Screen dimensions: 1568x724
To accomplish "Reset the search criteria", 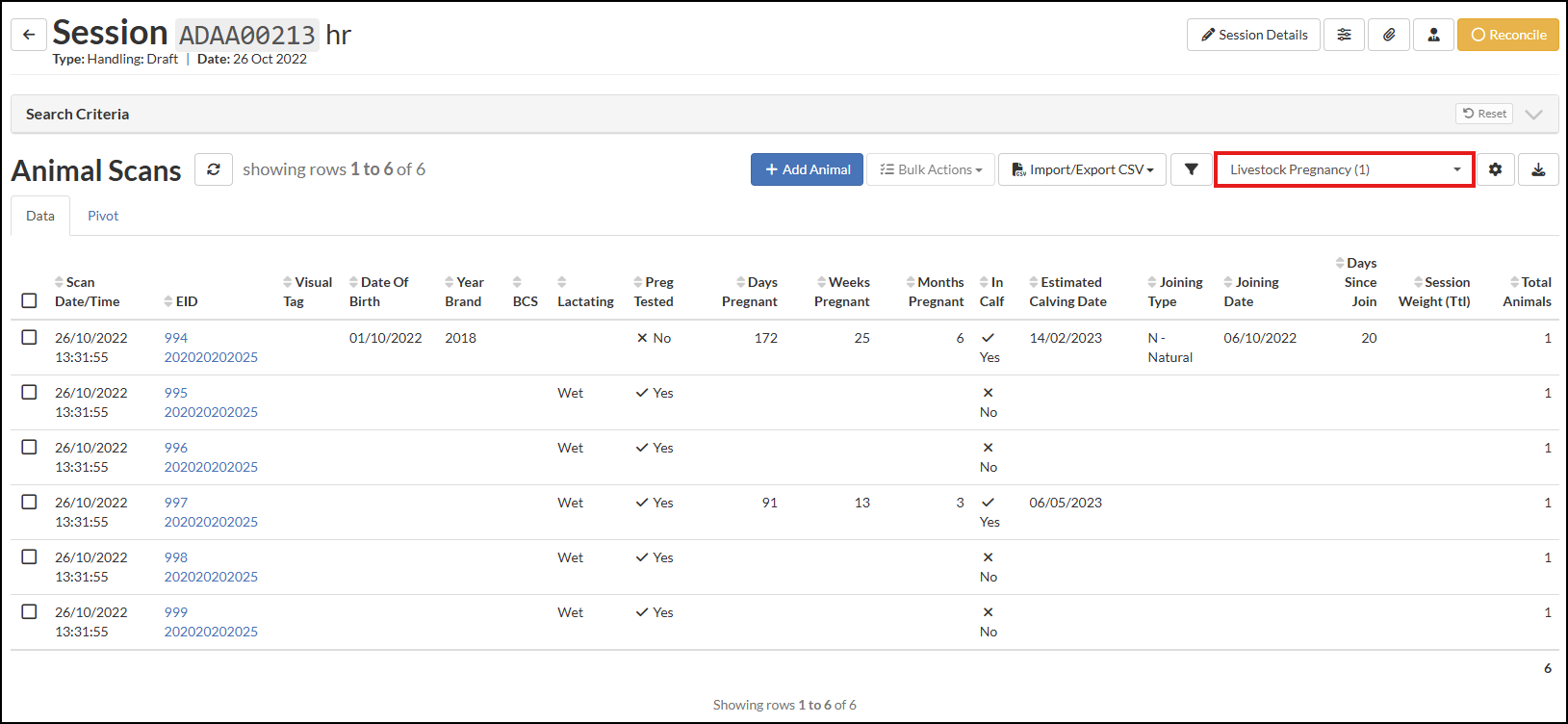I will point(1484,114).
